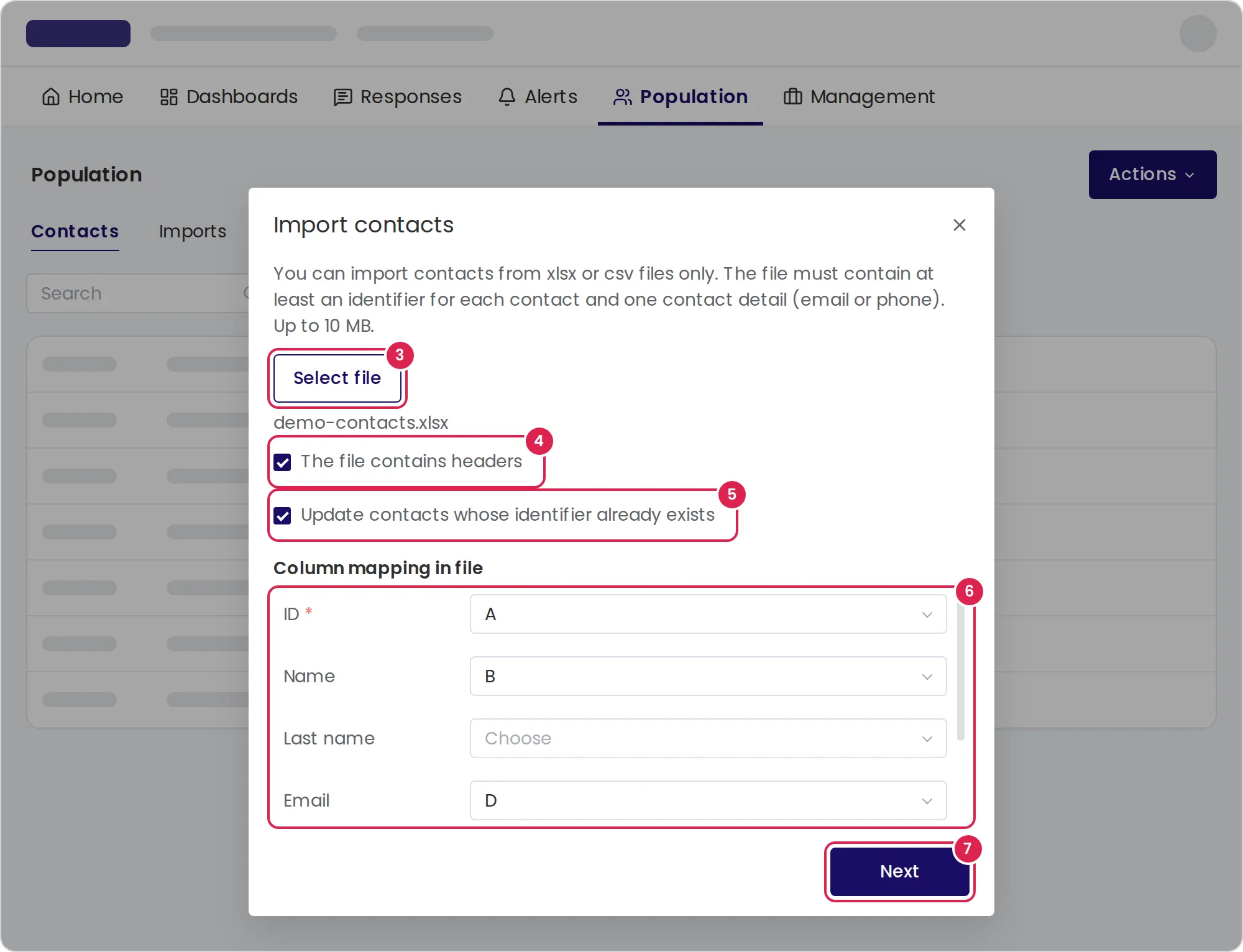Open the Home menu item
1243x952 pixels.
point(83,97)
